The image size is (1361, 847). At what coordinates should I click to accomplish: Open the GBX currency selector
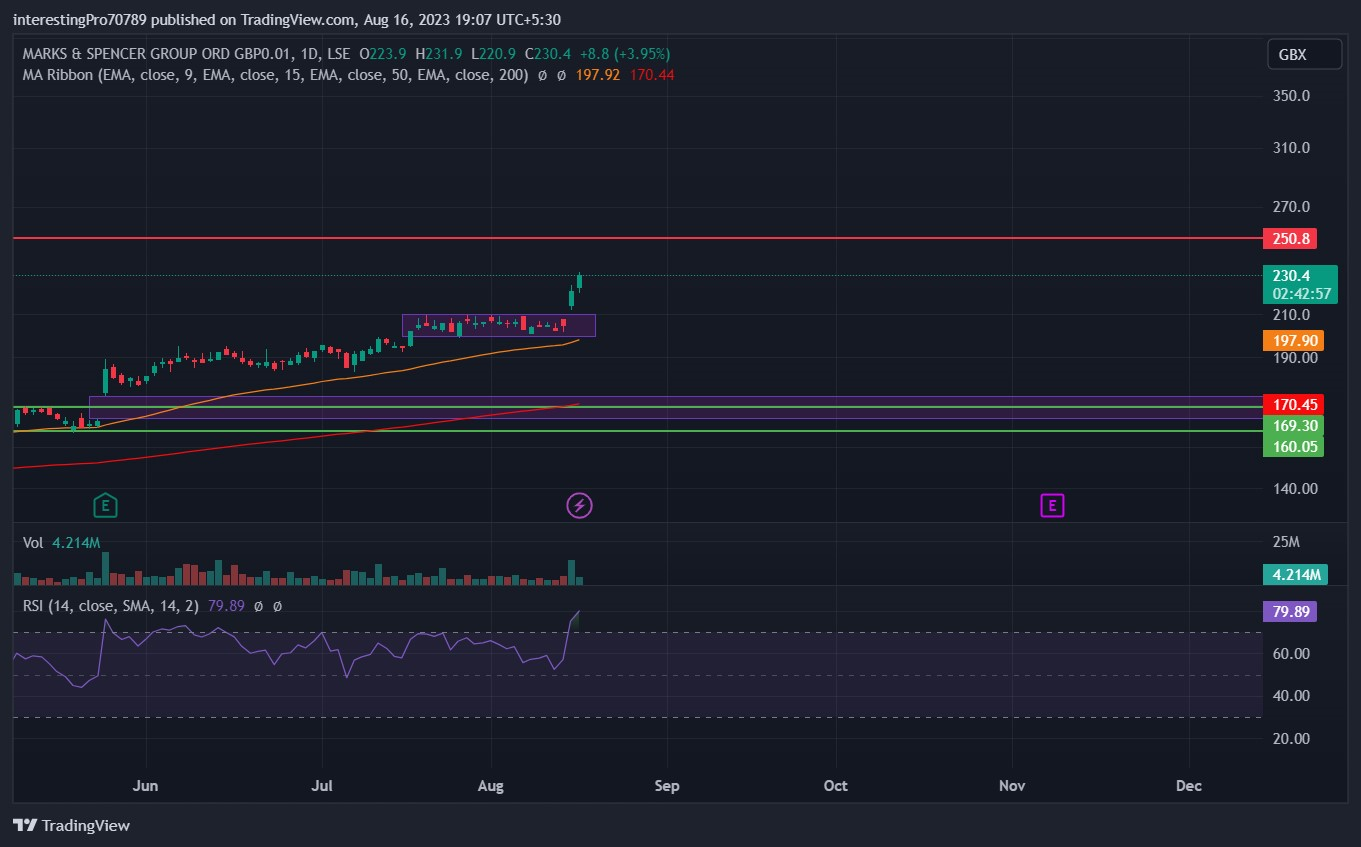point(1304,55)
